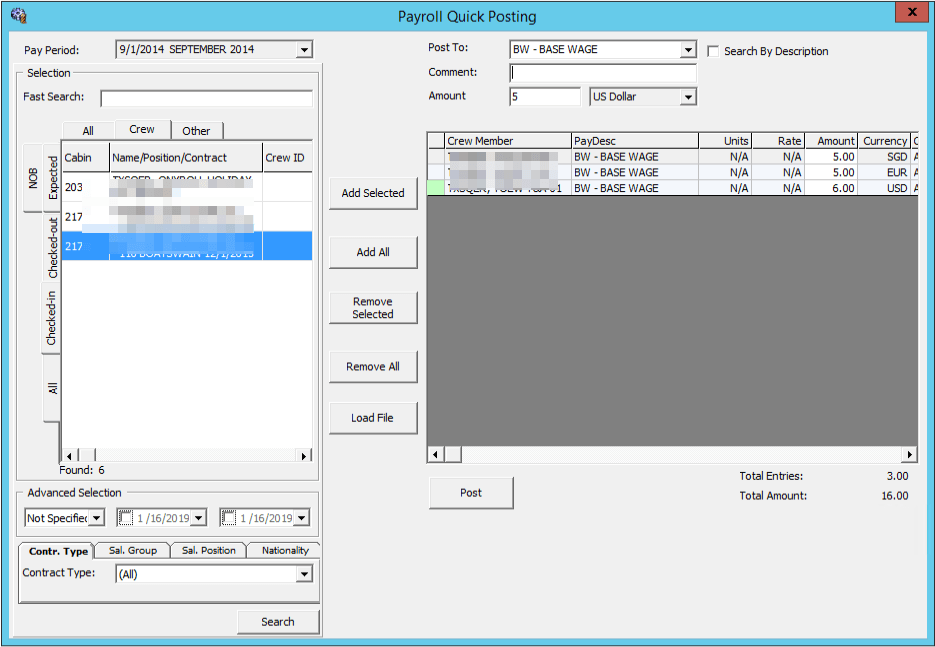Switch to the Sal. Group tab
Image resolution: width=935 pixels, height=647 pixels.
(132, 549)
